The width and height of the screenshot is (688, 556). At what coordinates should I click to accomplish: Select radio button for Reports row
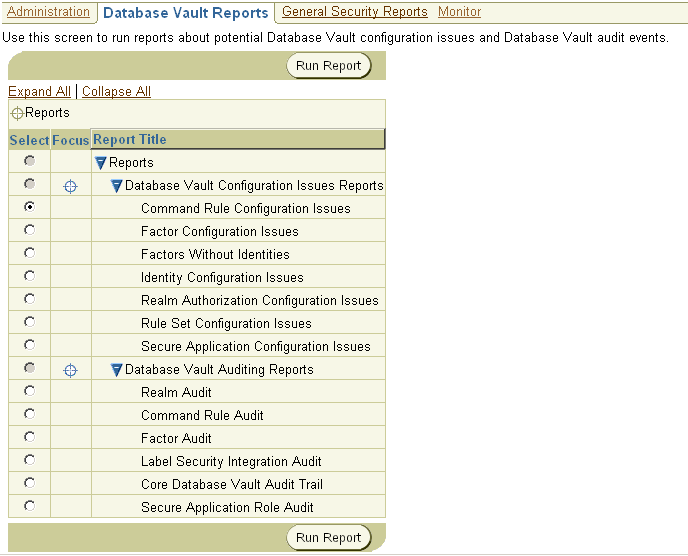coord(29,161)
